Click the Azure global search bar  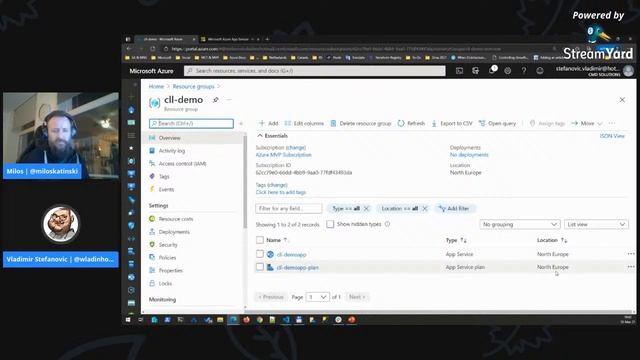click(x=315, y=71)
